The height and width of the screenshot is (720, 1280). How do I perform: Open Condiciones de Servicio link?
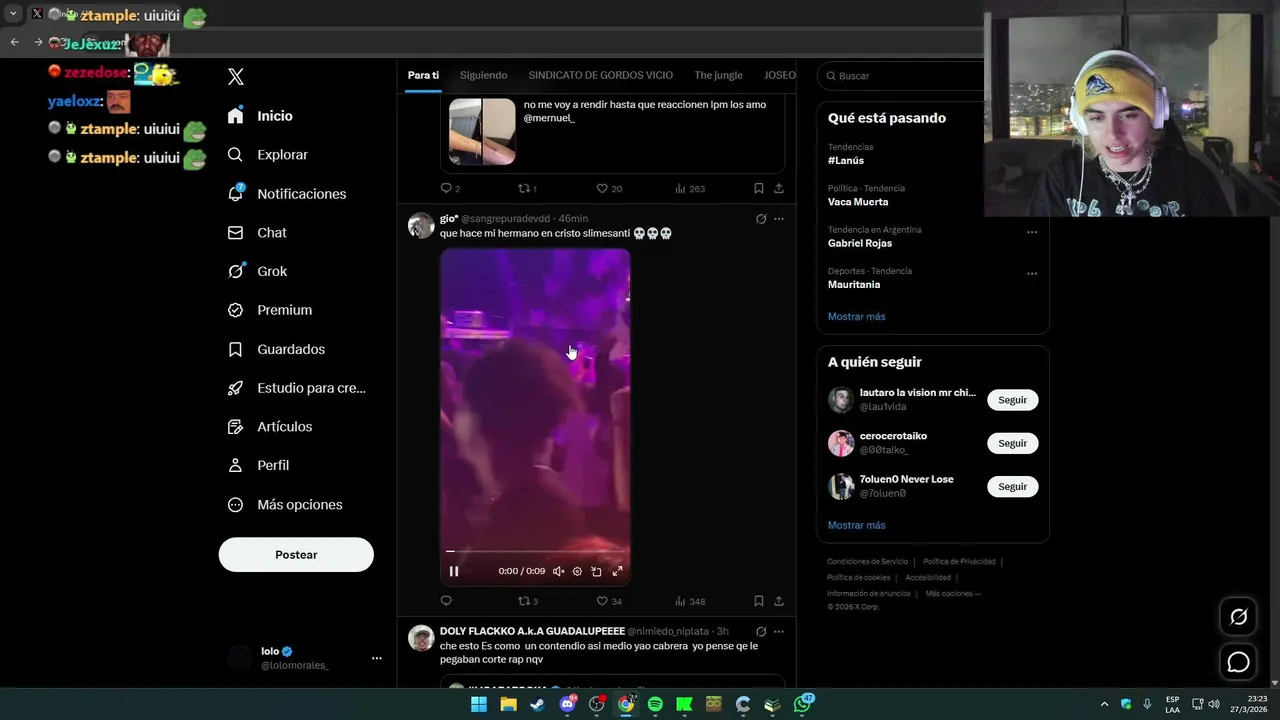pos(868,562)
